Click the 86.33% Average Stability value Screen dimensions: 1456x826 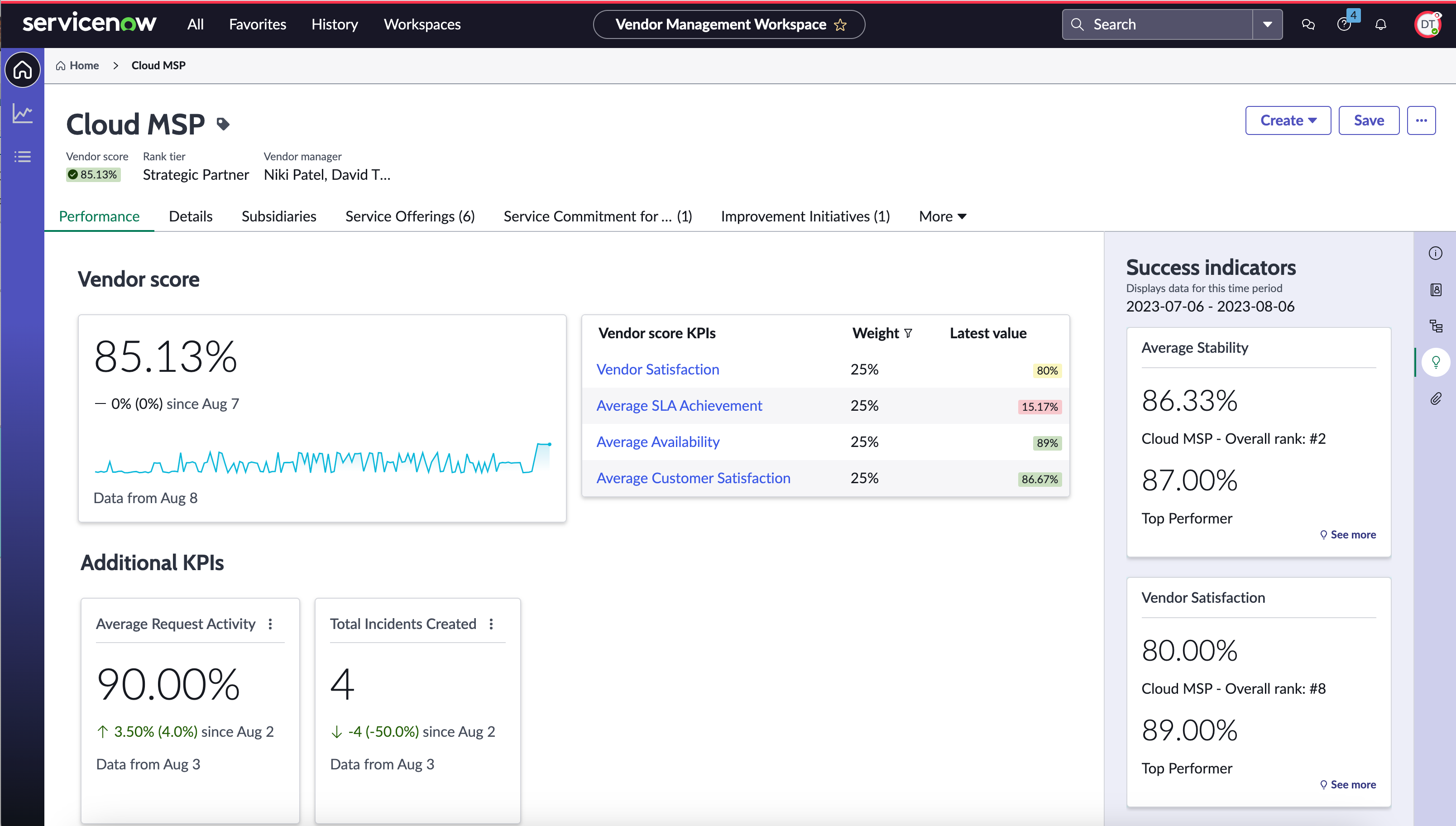point(1189,400)
